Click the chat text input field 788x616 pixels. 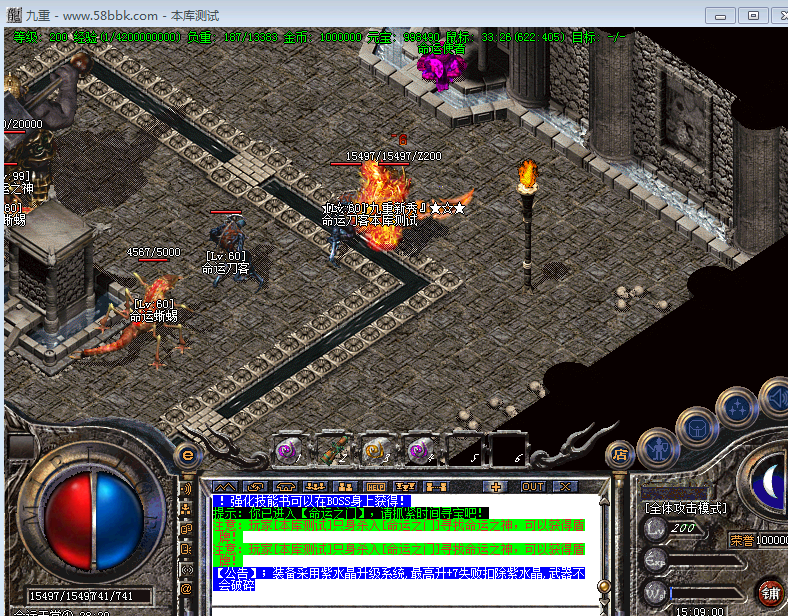coord(405,611)
